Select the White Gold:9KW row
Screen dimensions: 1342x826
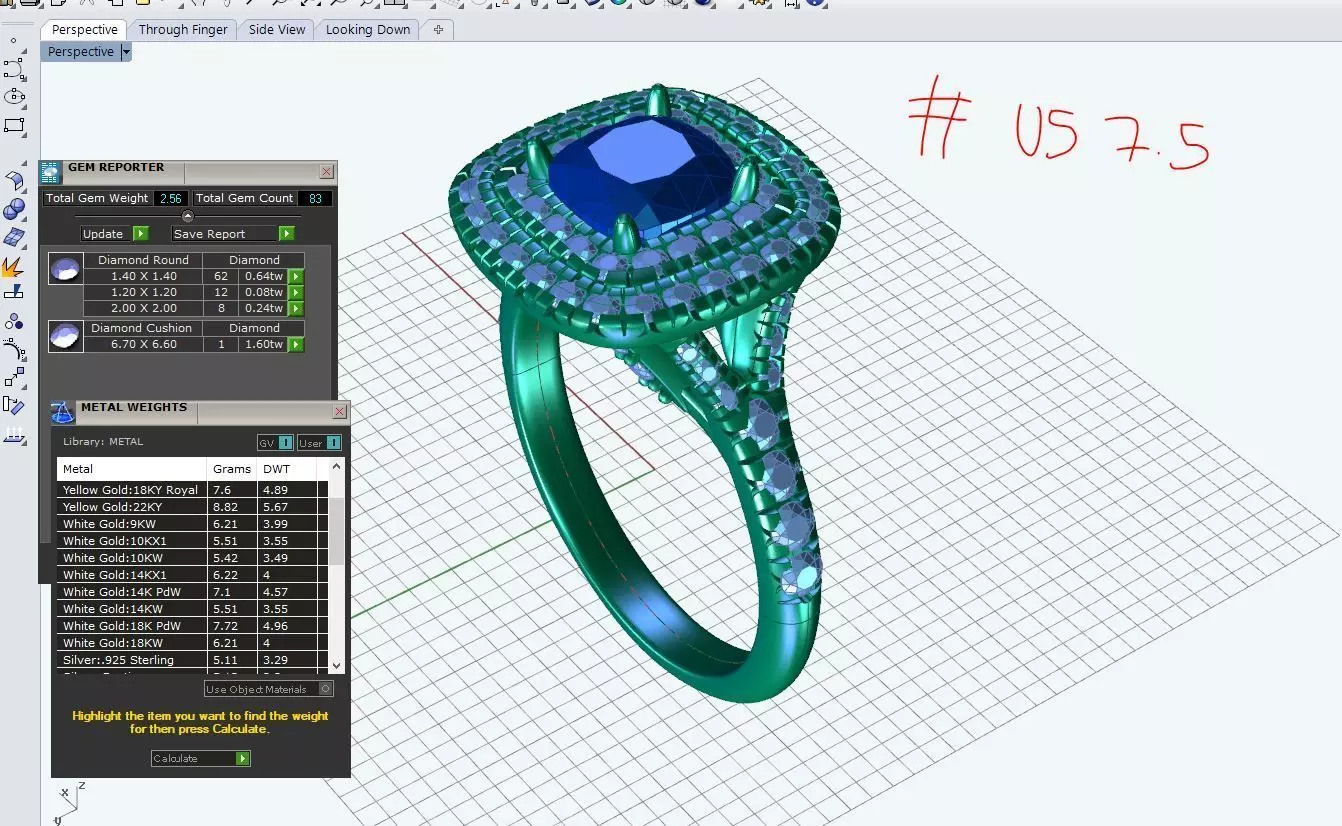(192, 524)
